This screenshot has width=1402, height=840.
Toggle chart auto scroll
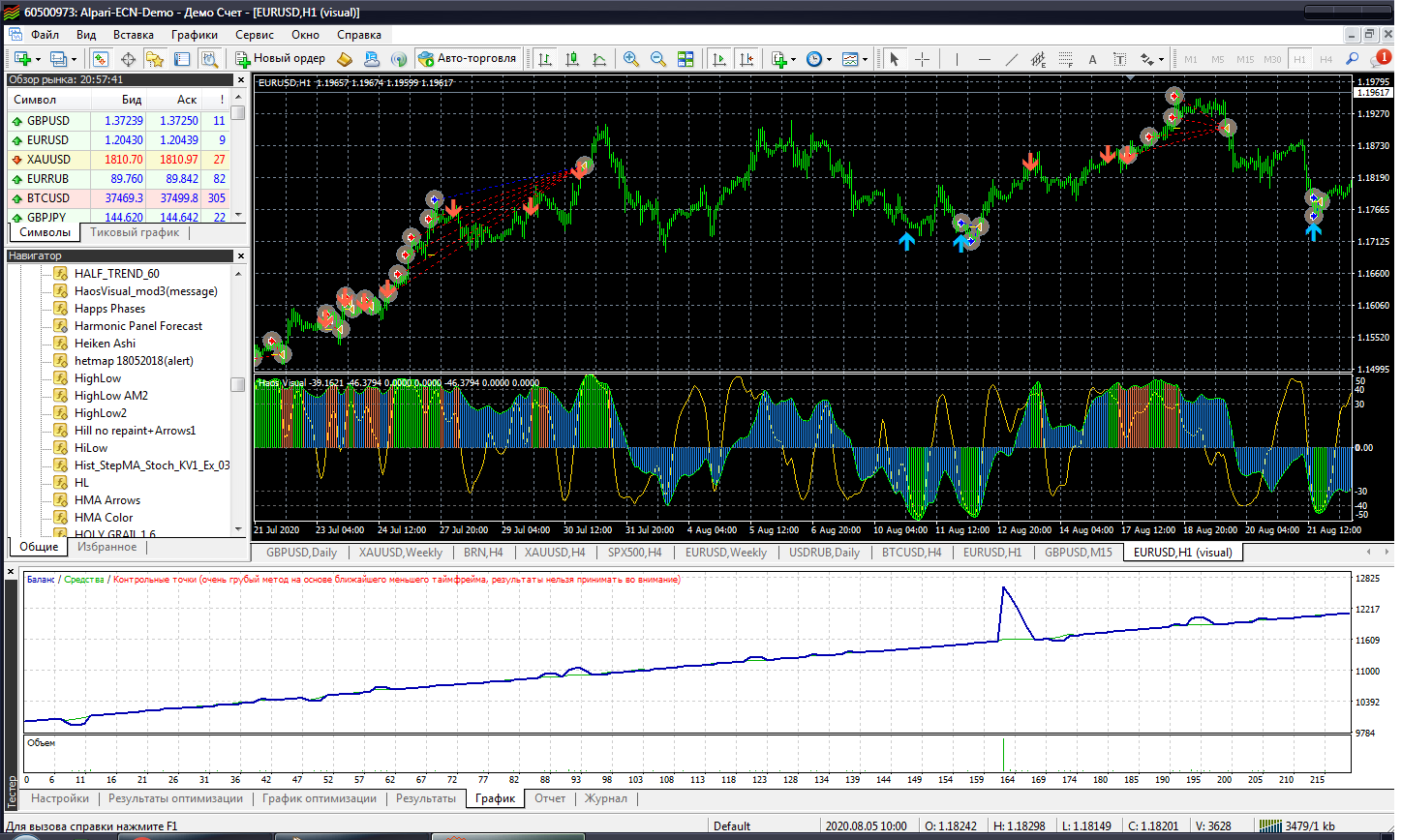point(718,59)
